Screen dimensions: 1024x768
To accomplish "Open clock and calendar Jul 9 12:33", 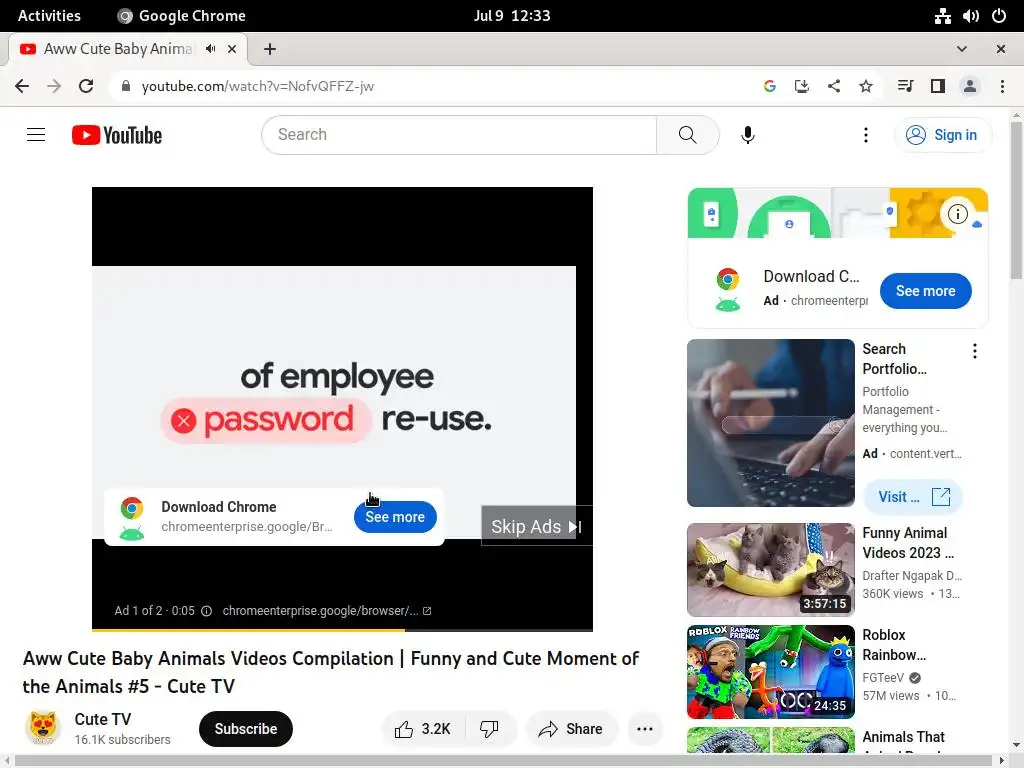I will click(x=512, y=16).
